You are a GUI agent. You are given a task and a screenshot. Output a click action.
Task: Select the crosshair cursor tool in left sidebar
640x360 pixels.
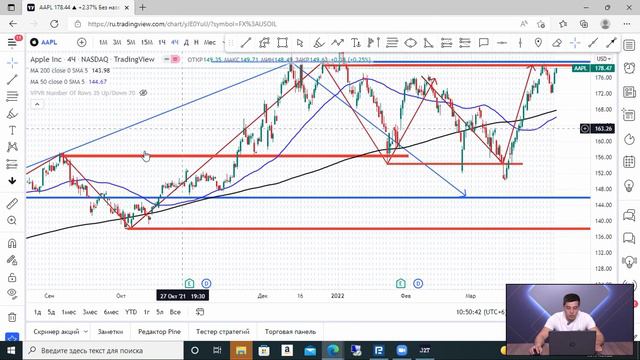pos(12,62)
